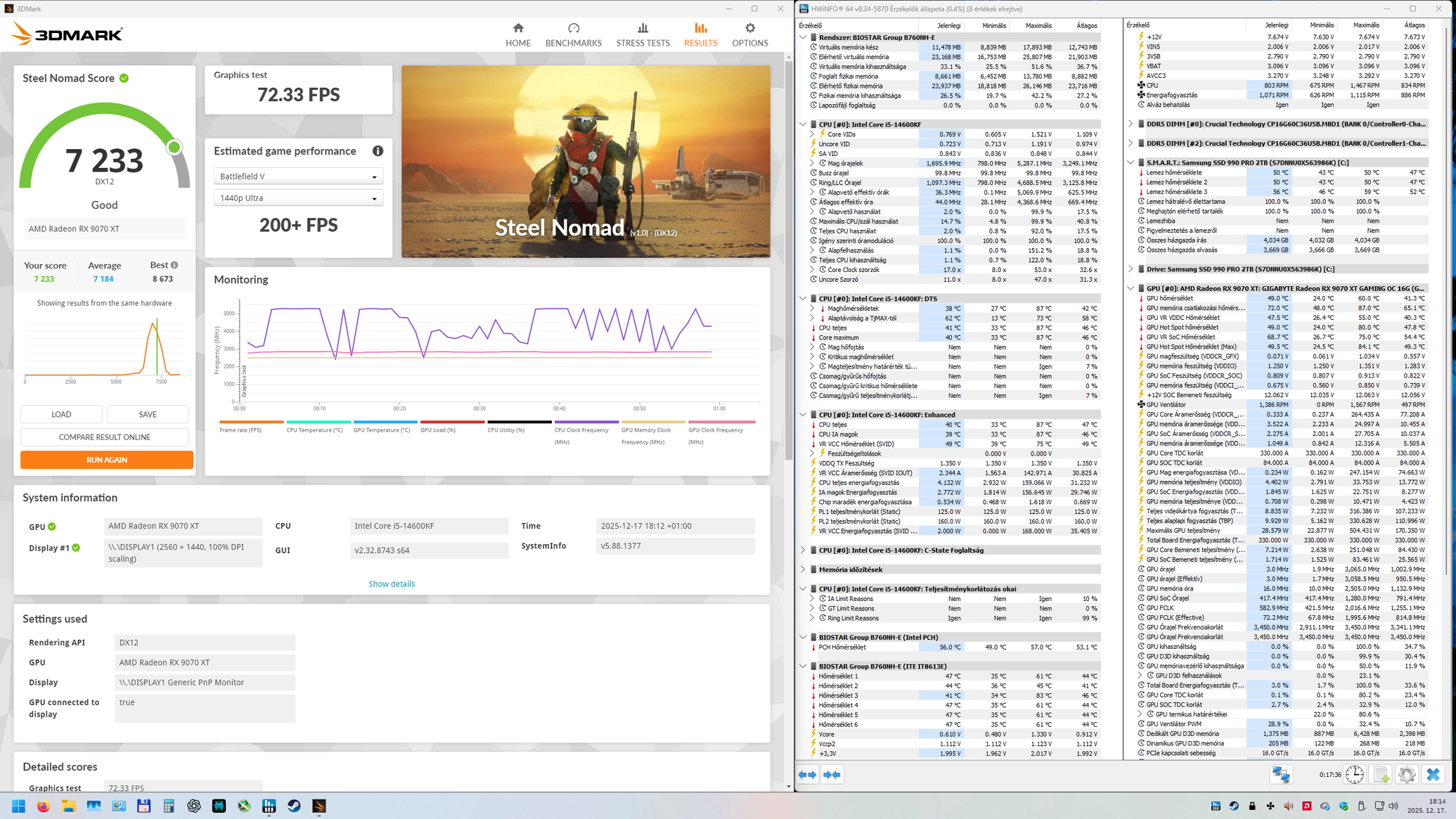
Task: Expand the Core VIDs sensor row
Action: [812, 134]
